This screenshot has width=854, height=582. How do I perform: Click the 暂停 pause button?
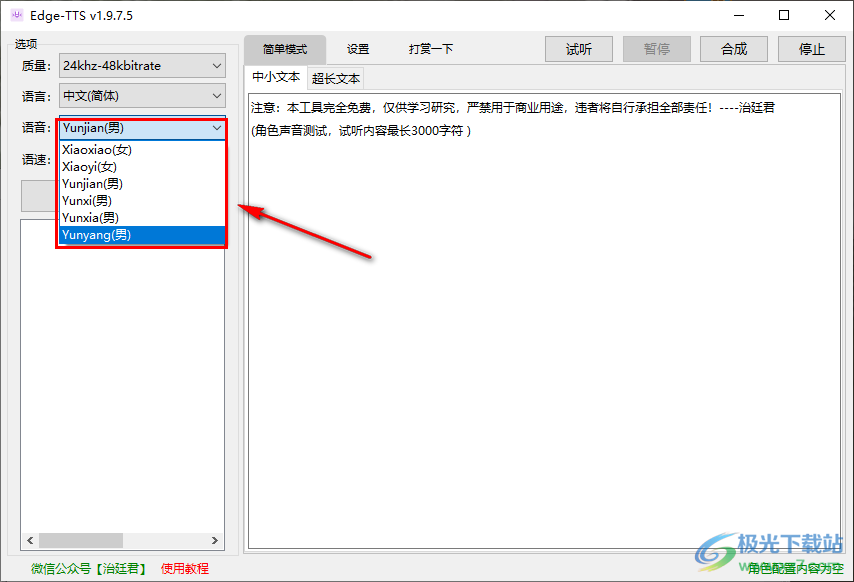[656, 50]
